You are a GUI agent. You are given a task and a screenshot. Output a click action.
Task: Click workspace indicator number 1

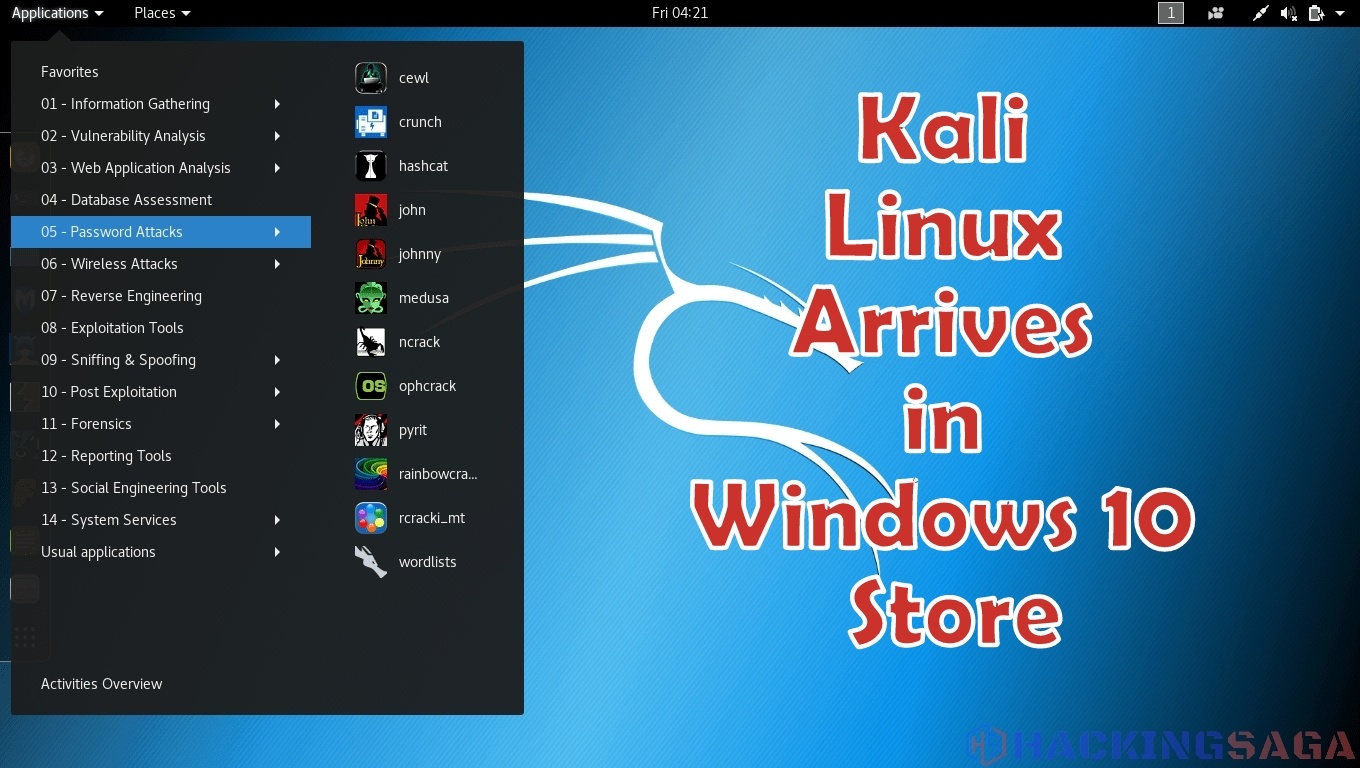[x=1171, y=13]
